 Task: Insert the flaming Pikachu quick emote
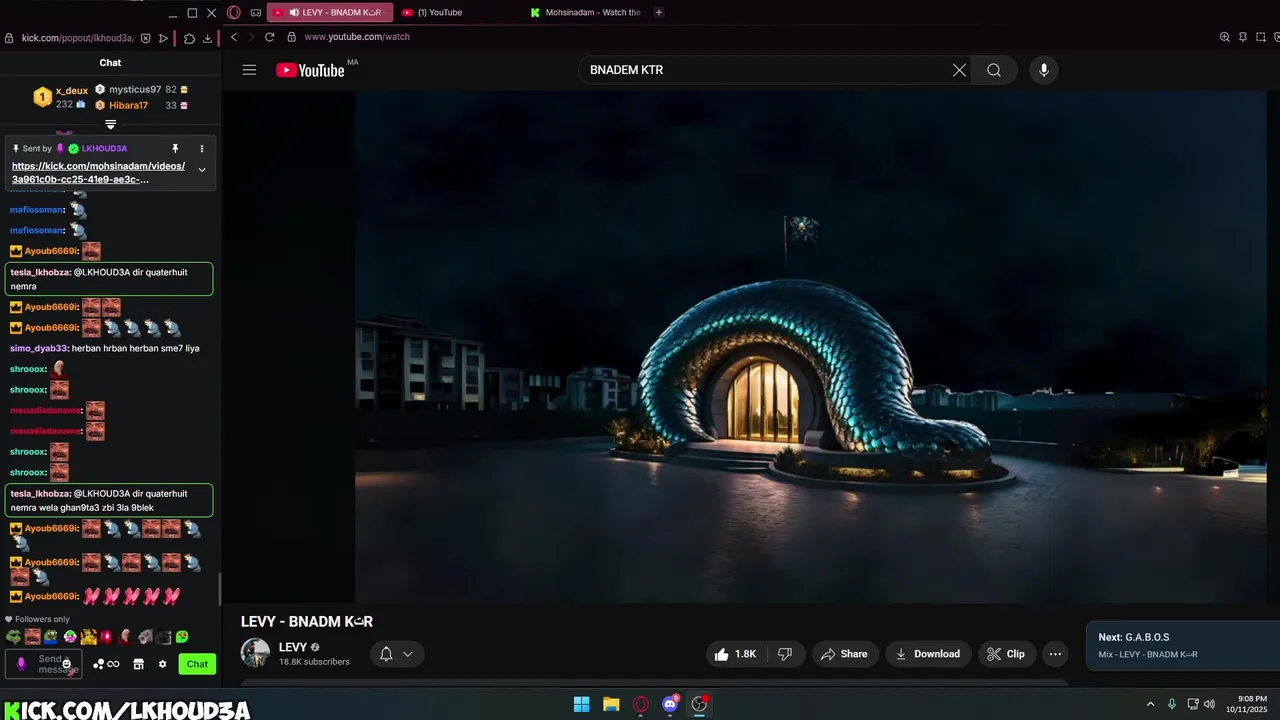88,636
